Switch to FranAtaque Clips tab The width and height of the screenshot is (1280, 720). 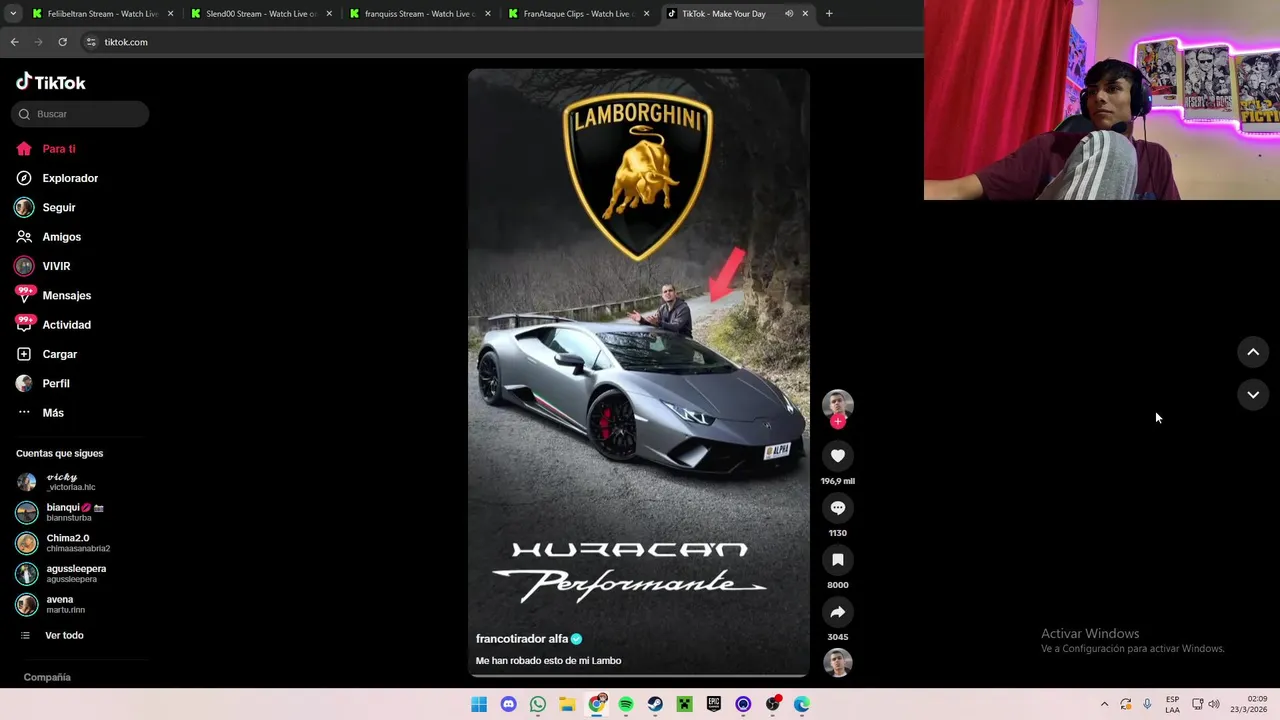[579, 14]
